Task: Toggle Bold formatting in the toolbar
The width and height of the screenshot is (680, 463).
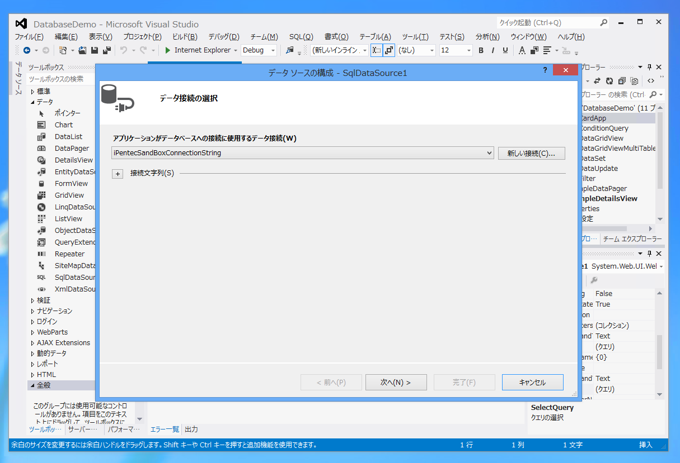Action: click(481, 50)
